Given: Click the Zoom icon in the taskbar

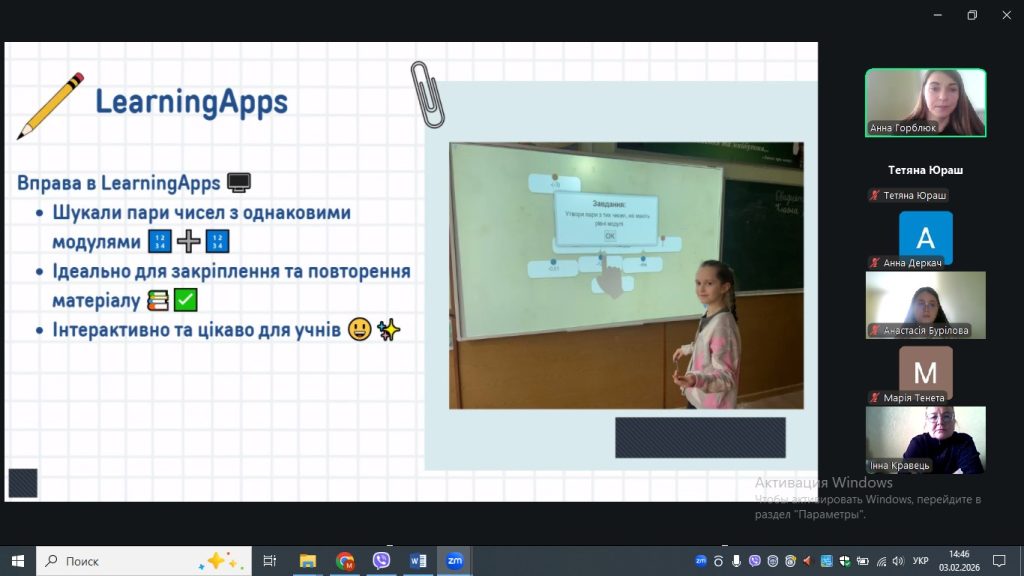Looking at the screenshot, I should coord(454,561).
